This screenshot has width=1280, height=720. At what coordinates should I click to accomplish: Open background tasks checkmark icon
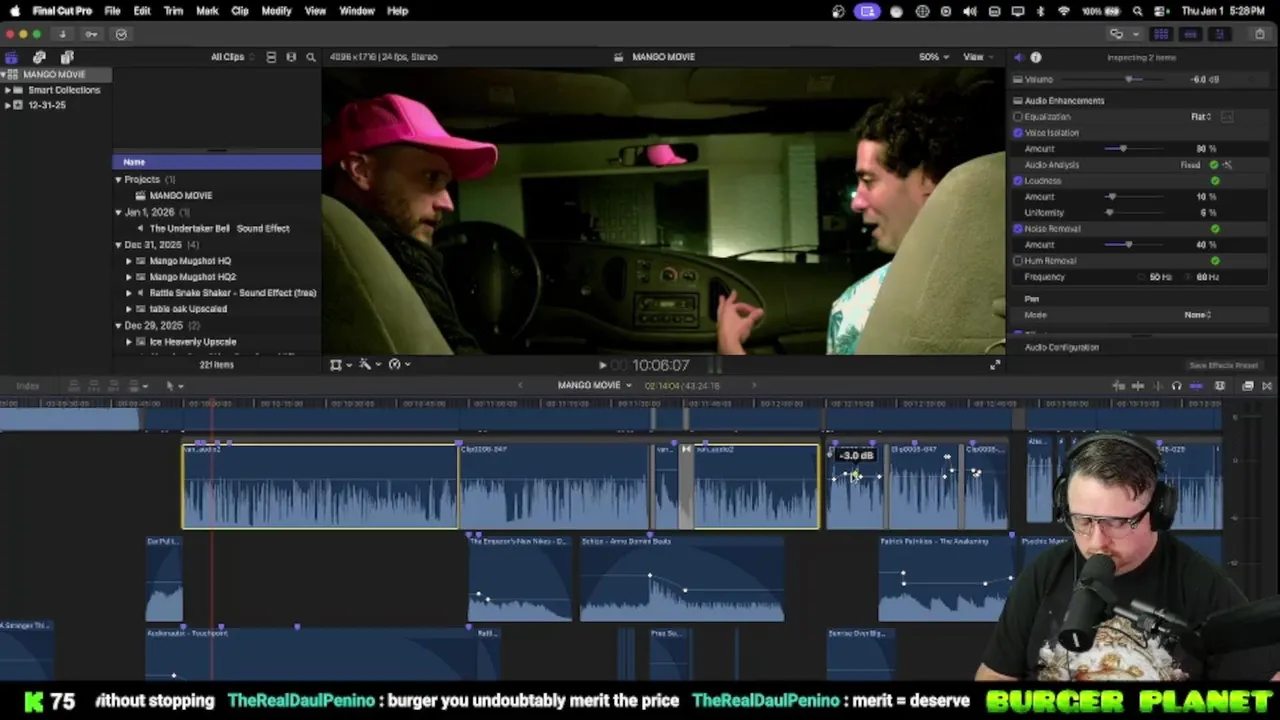[121, 34]
